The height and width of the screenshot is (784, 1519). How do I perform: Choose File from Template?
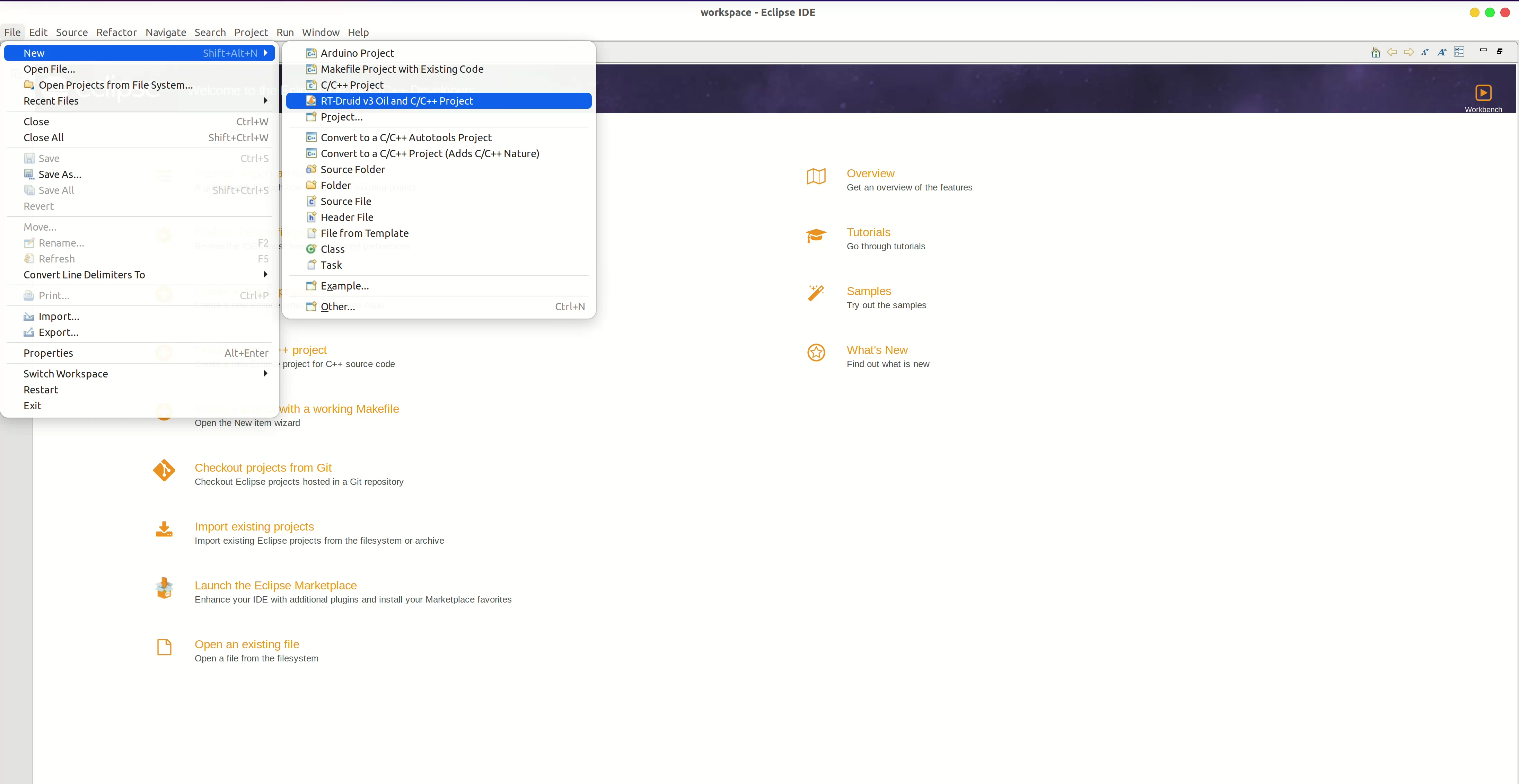[439, 233]
